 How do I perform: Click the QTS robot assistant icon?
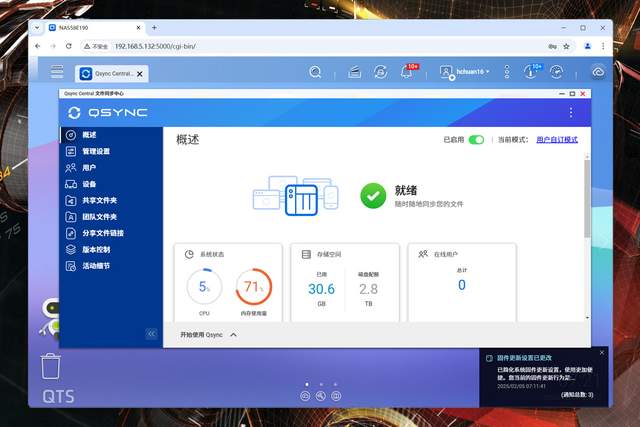[49, 318]
